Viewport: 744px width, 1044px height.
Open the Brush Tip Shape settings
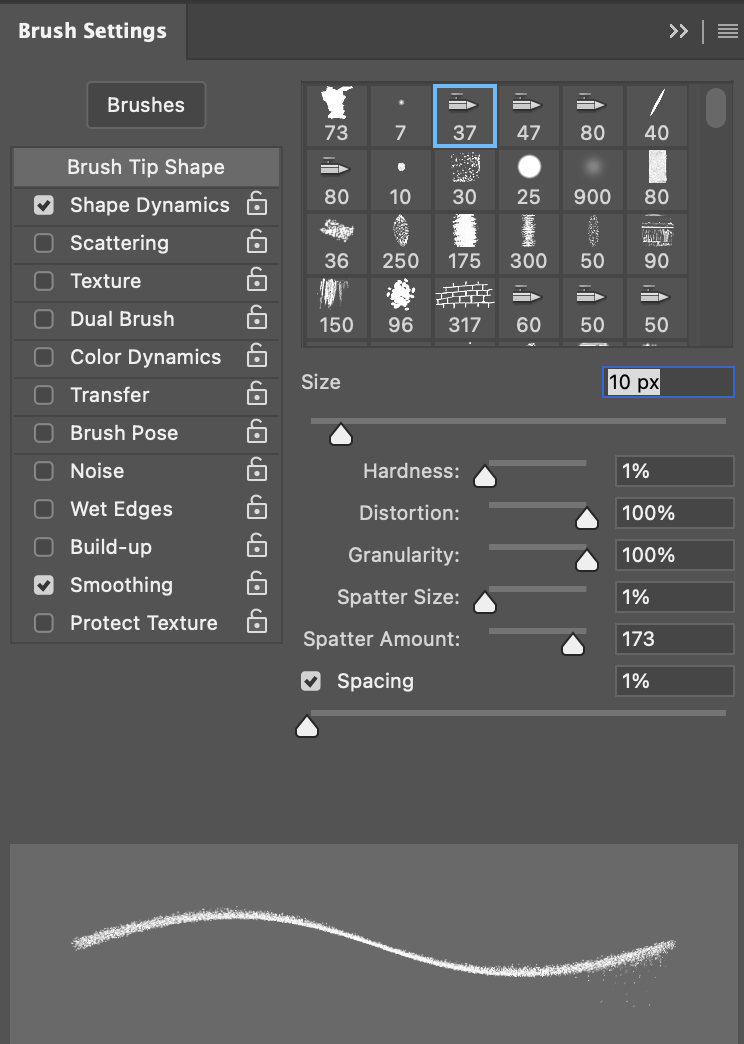[x=146, y=167]
